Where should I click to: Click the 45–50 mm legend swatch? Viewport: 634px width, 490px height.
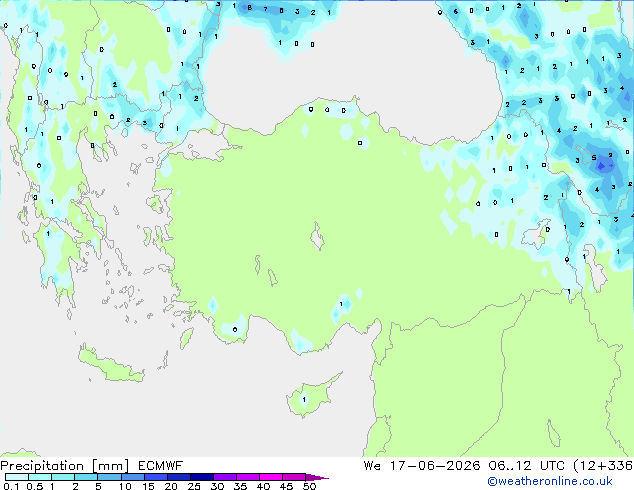[294, 477]
